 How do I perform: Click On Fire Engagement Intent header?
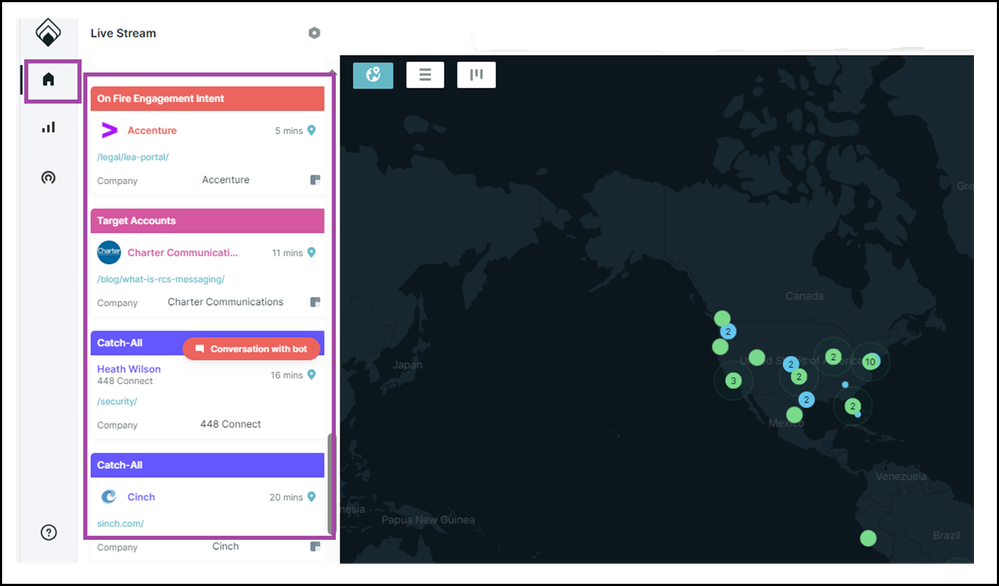point(208,99)
